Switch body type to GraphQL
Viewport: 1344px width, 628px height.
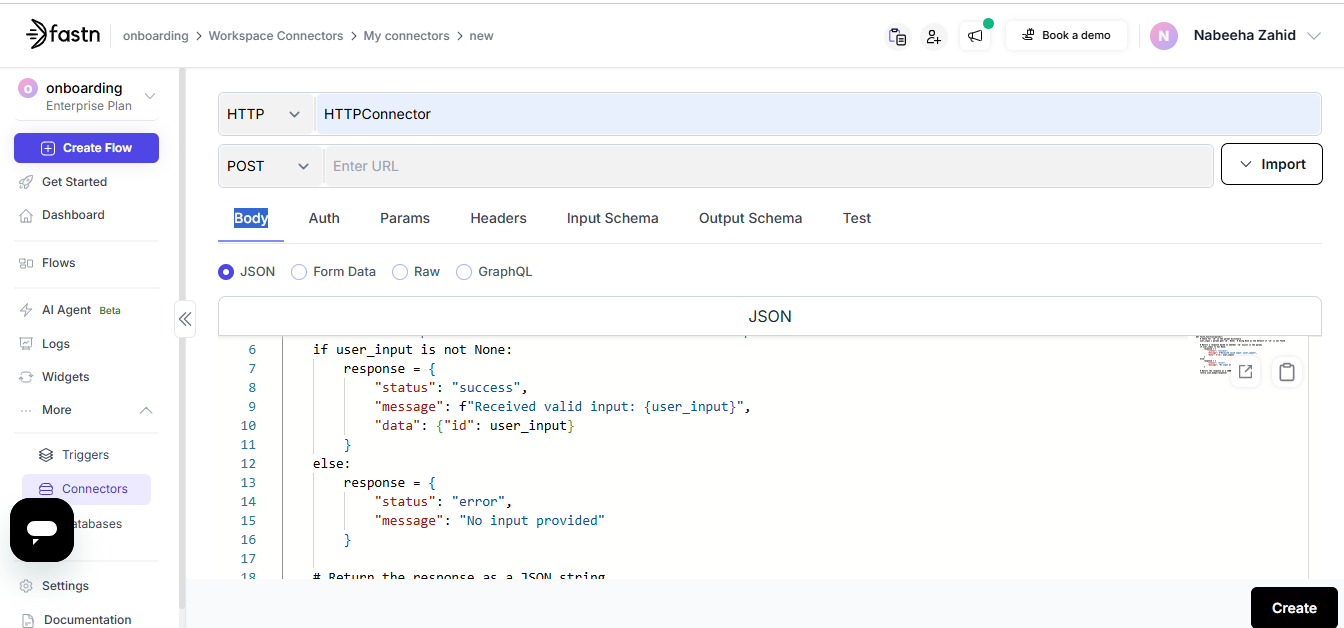[x=494, y=271]
